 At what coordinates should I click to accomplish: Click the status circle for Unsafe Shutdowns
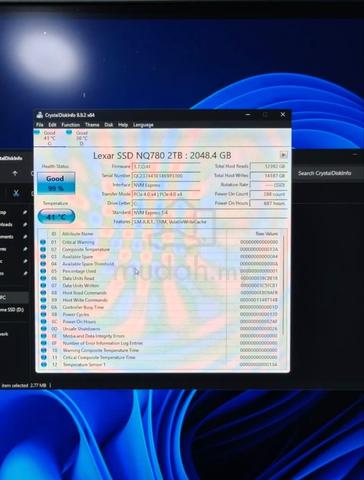point(43,329)
